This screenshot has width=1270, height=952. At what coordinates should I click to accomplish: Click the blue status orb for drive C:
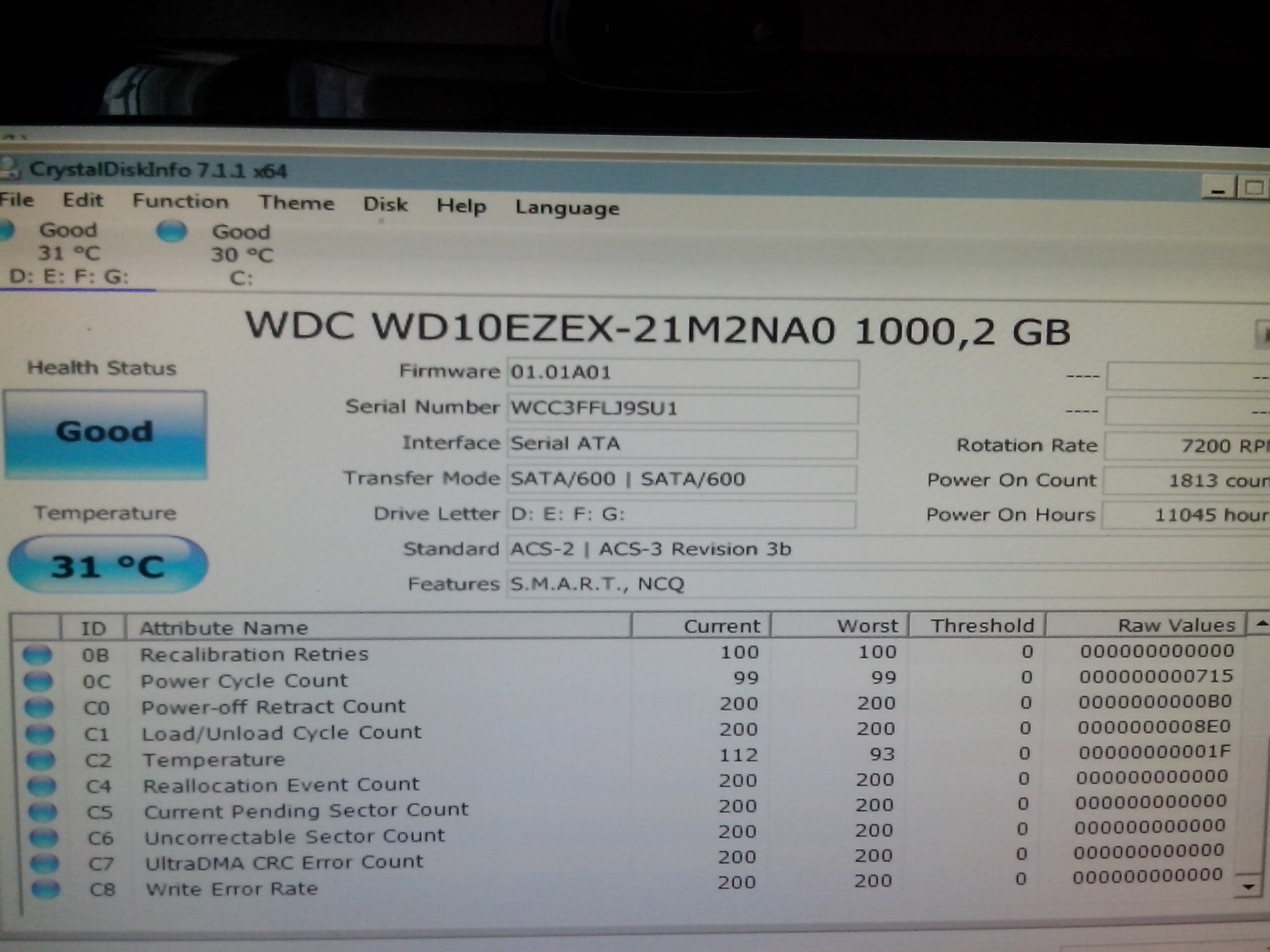pyautogui.click(x=172, y=232)
